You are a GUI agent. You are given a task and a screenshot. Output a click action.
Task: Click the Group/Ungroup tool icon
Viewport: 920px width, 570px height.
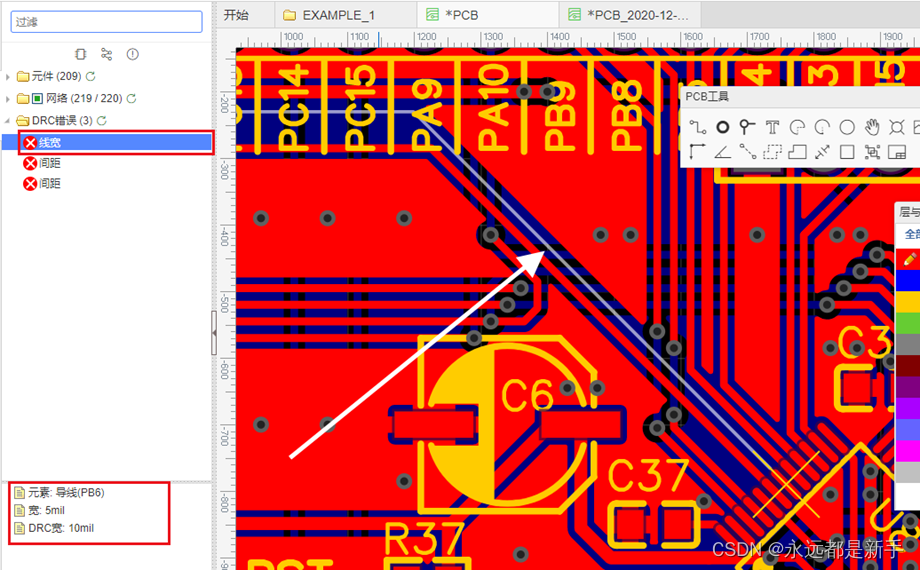[x=872, y=152]
